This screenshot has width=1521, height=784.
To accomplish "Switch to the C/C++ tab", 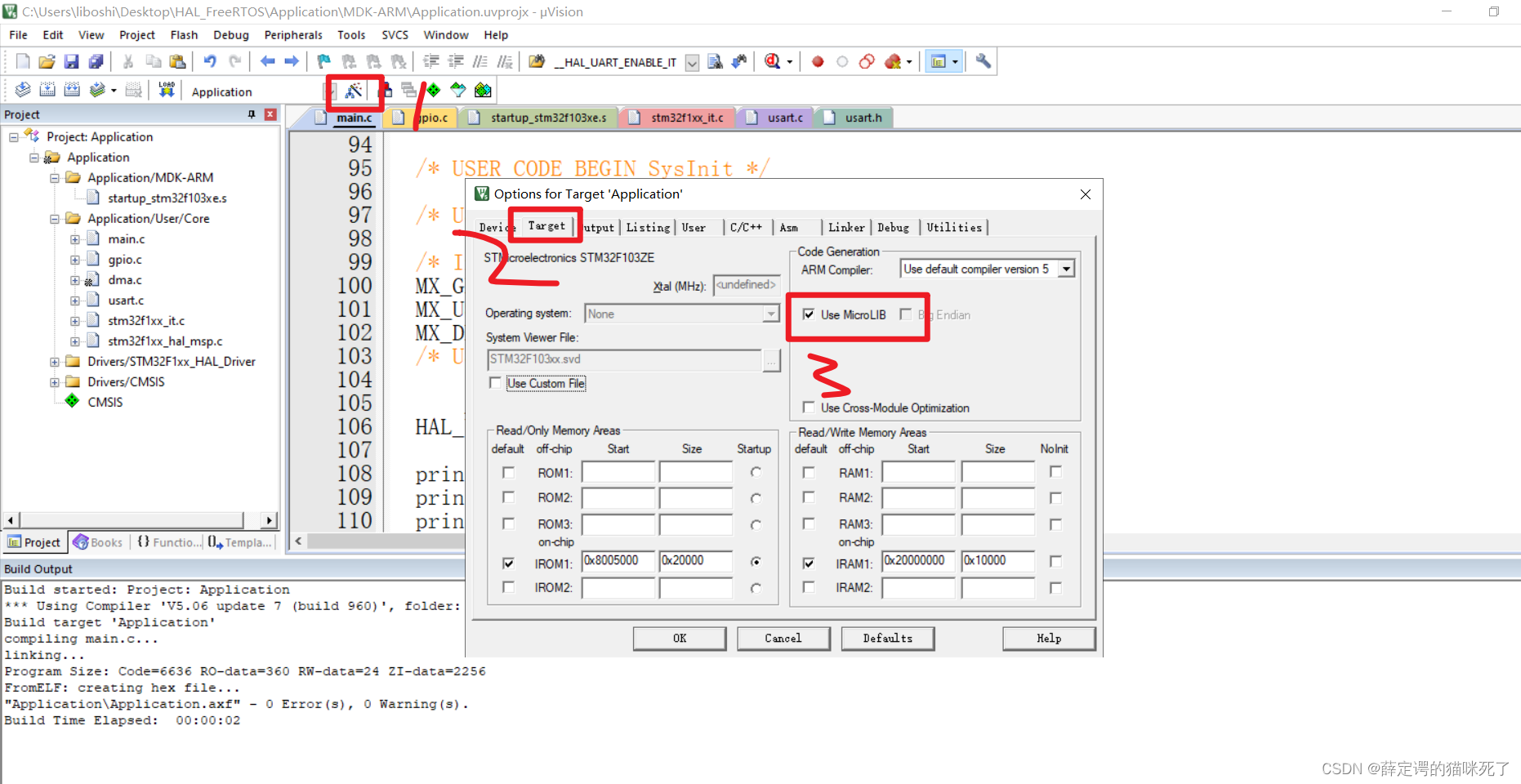I will (x=746, y=227).
